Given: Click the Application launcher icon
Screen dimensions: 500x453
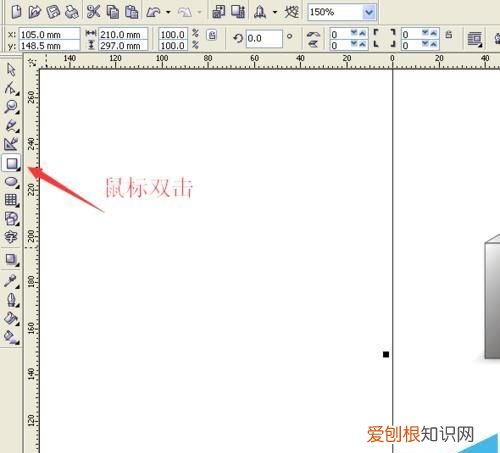Looking at the screenshot, I should (260, 13).
